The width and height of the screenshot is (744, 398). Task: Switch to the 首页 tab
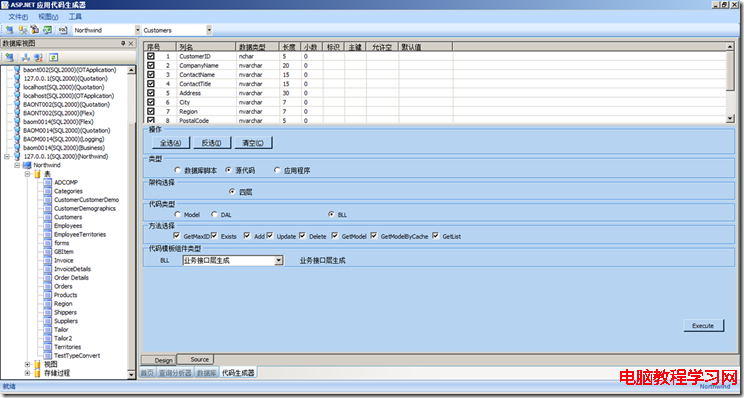point(147,373)
